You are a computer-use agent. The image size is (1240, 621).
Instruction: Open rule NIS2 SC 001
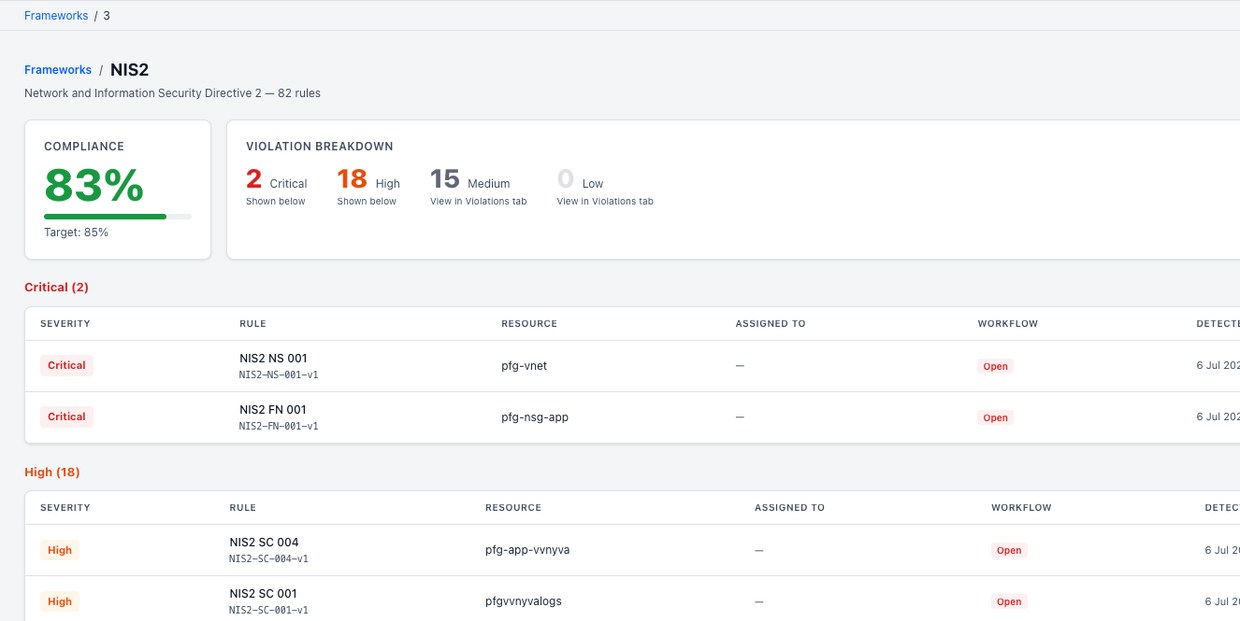click(x=263, y=593)
